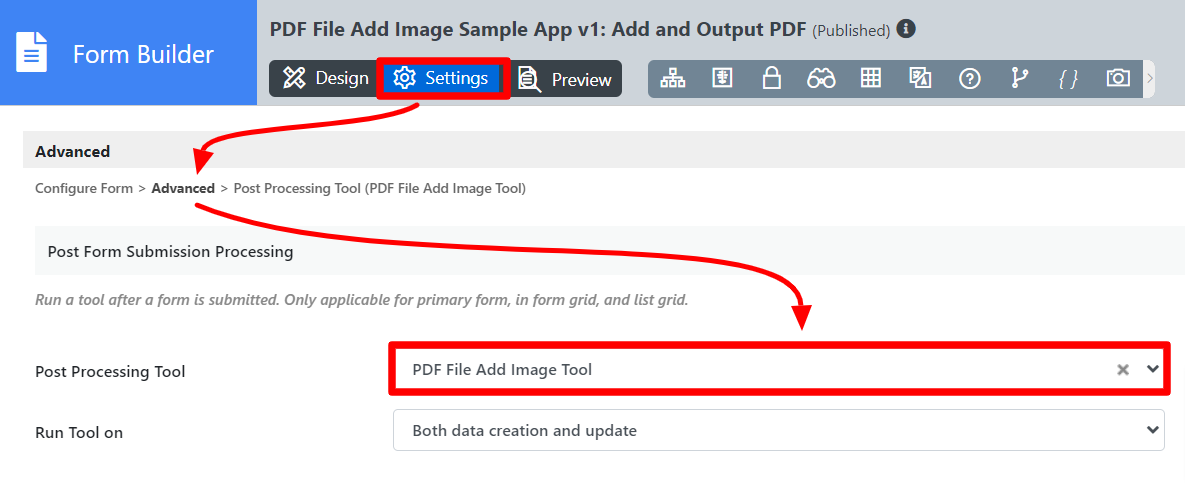Open the Settings tab

[x=442, y=79]
